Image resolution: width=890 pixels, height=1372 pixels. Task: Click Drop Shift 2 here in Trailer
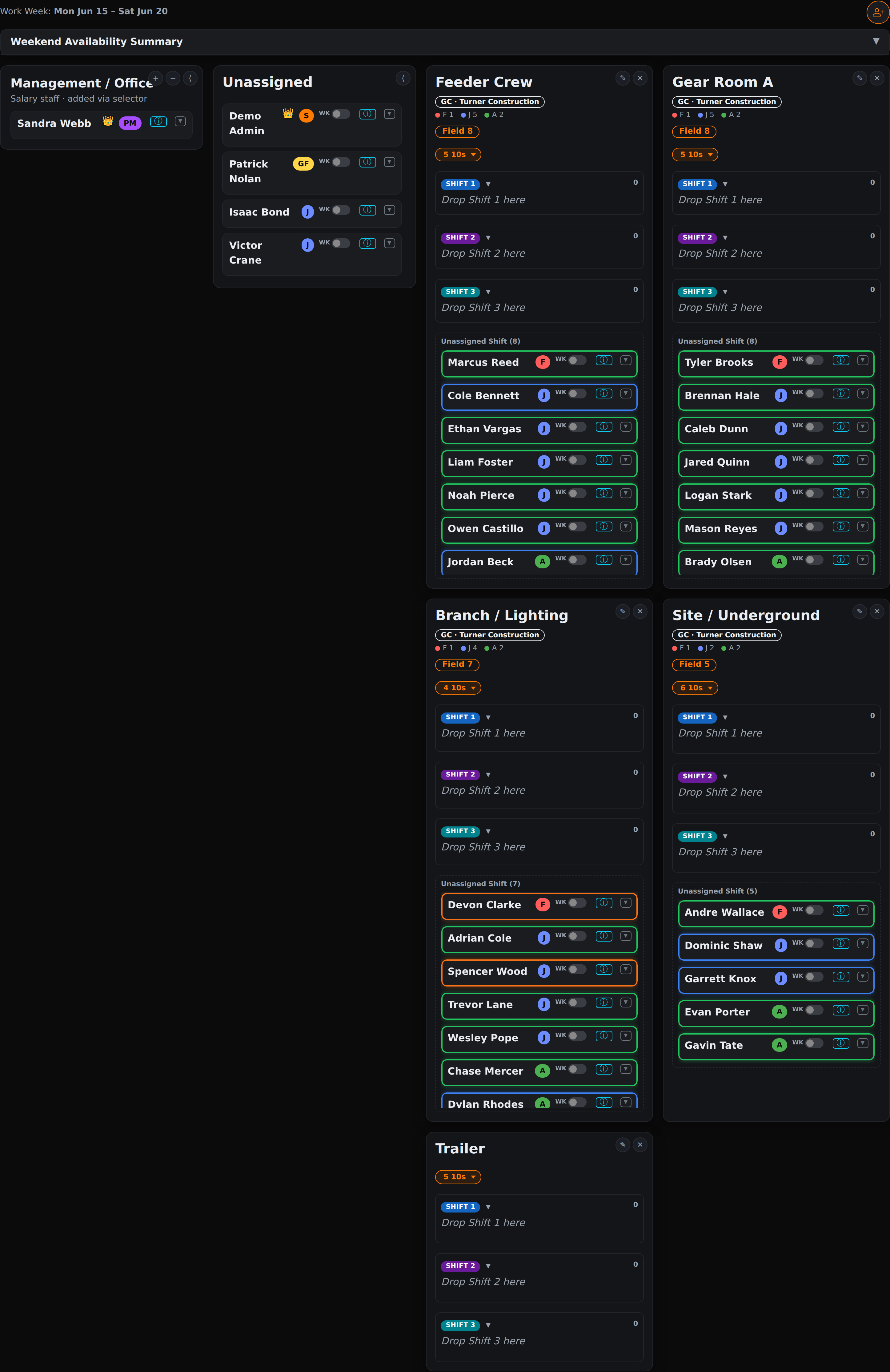click(x=483, y=1282)
